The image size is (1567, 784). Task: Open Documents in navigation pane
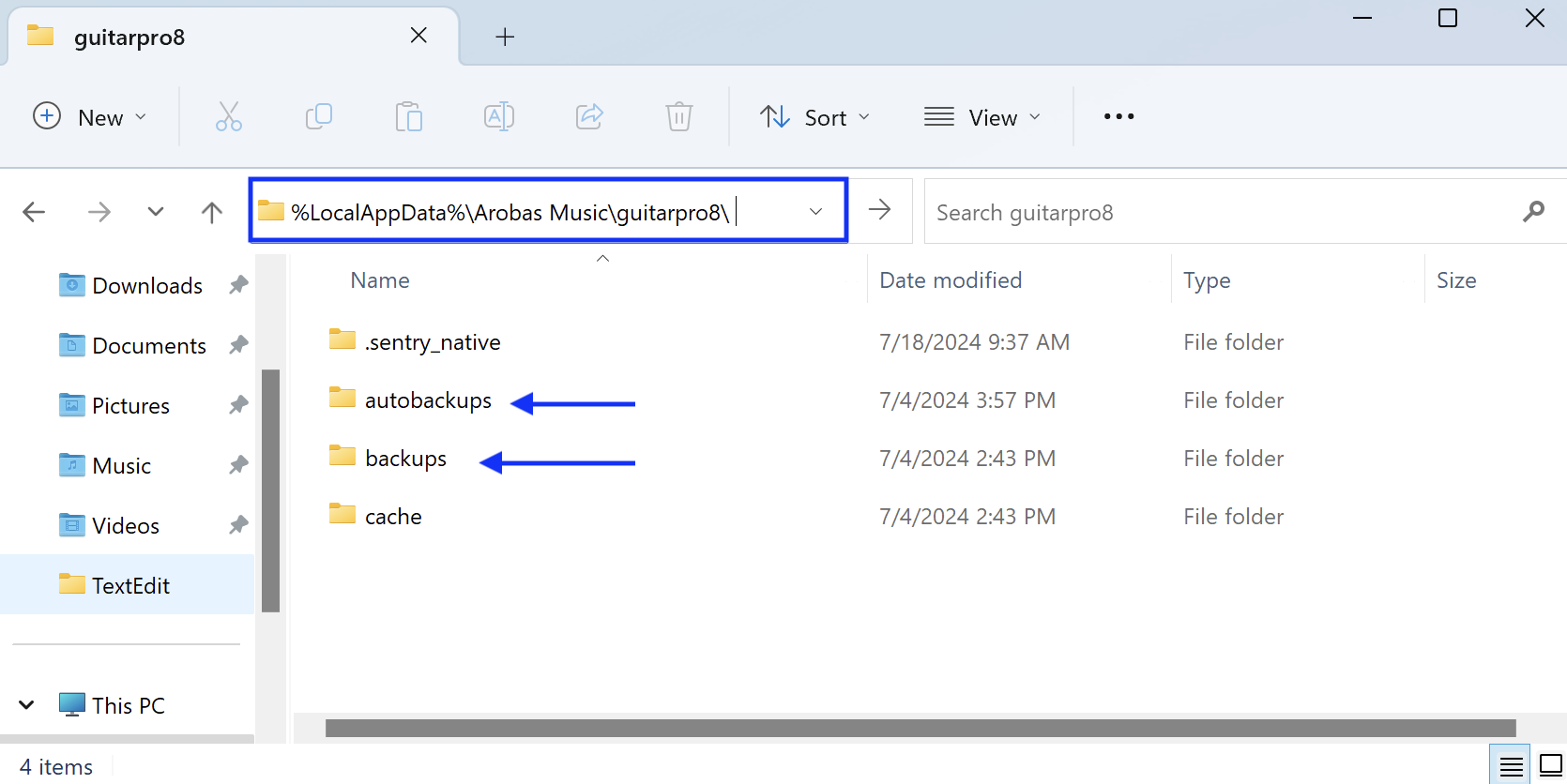point(149,346)
